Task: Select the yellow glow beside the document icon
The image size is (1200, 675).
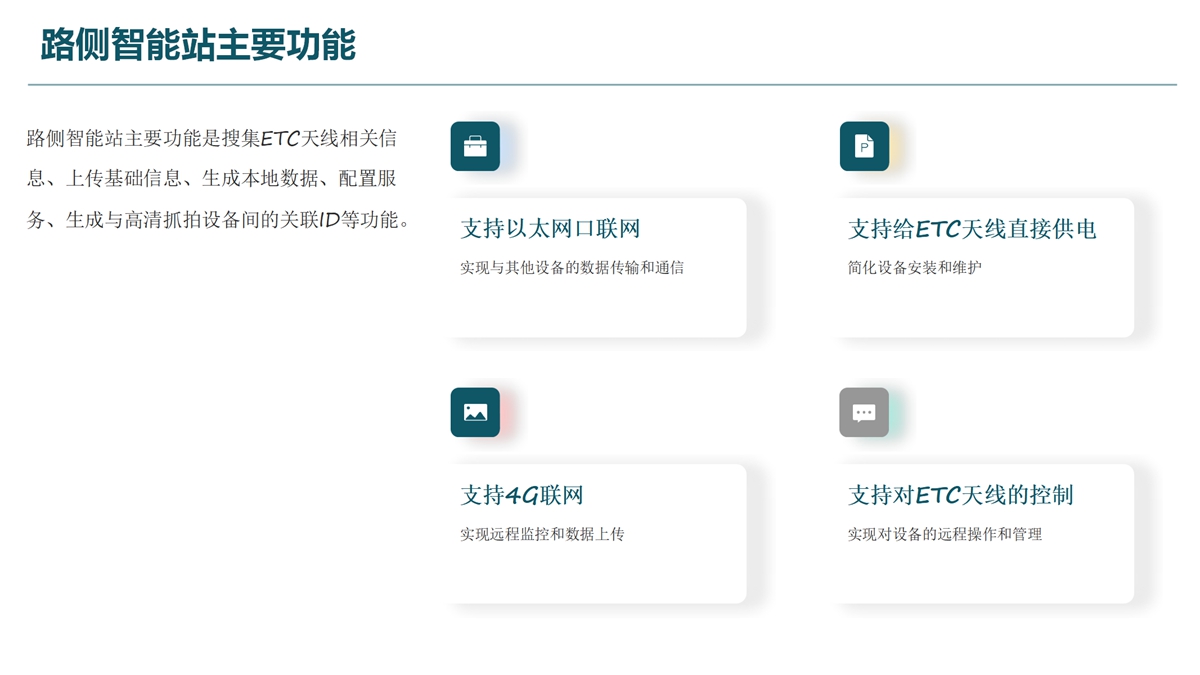Action: [x=897, y=147]
